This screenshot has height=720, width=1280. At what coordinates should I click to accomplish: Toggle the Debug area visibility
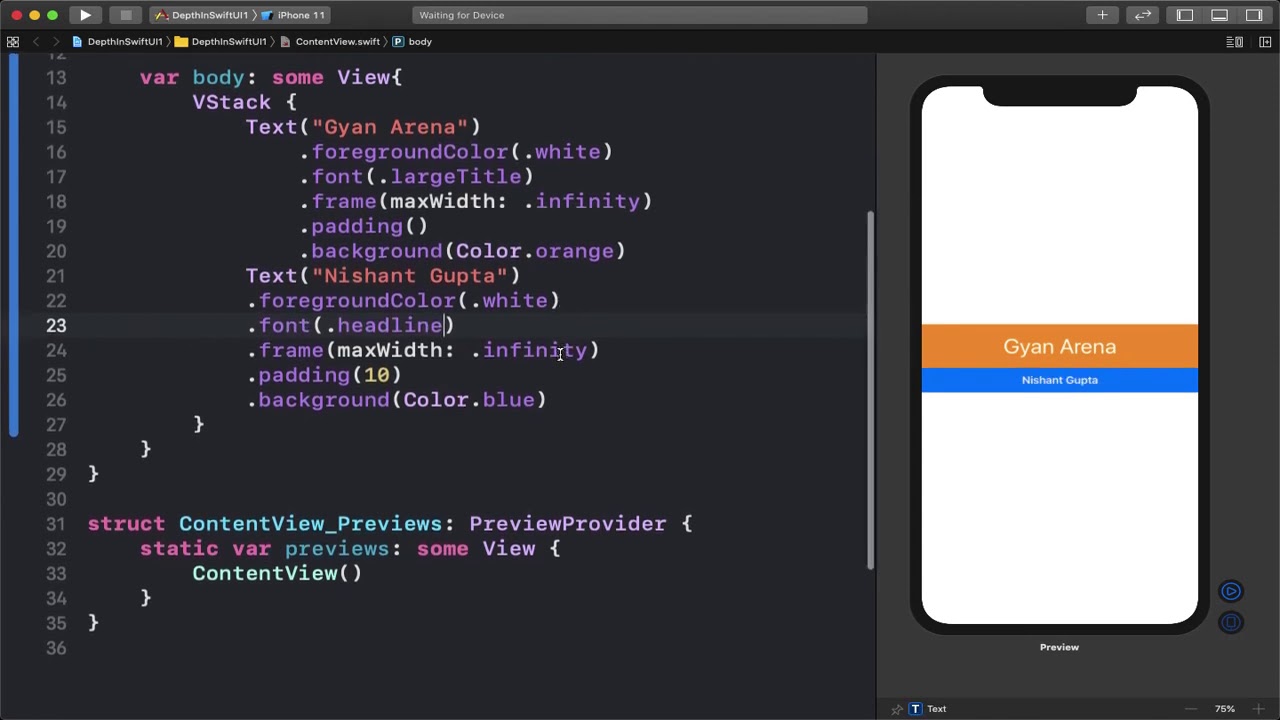[1219, 15]
